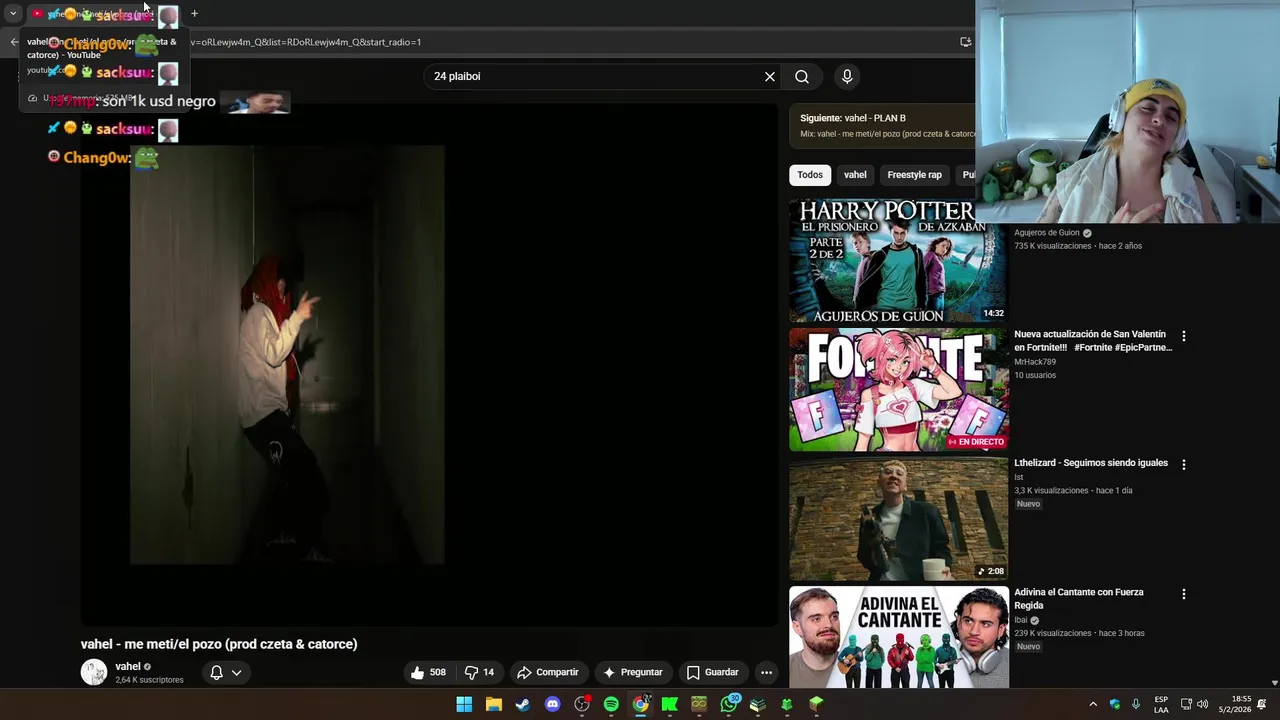
Task: Click the Windows Security tray icon
Action: coord(1115,704)
